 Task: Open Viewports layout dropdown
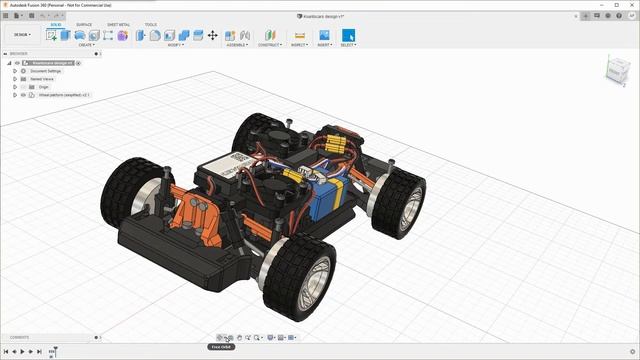[x=292, y=338]
